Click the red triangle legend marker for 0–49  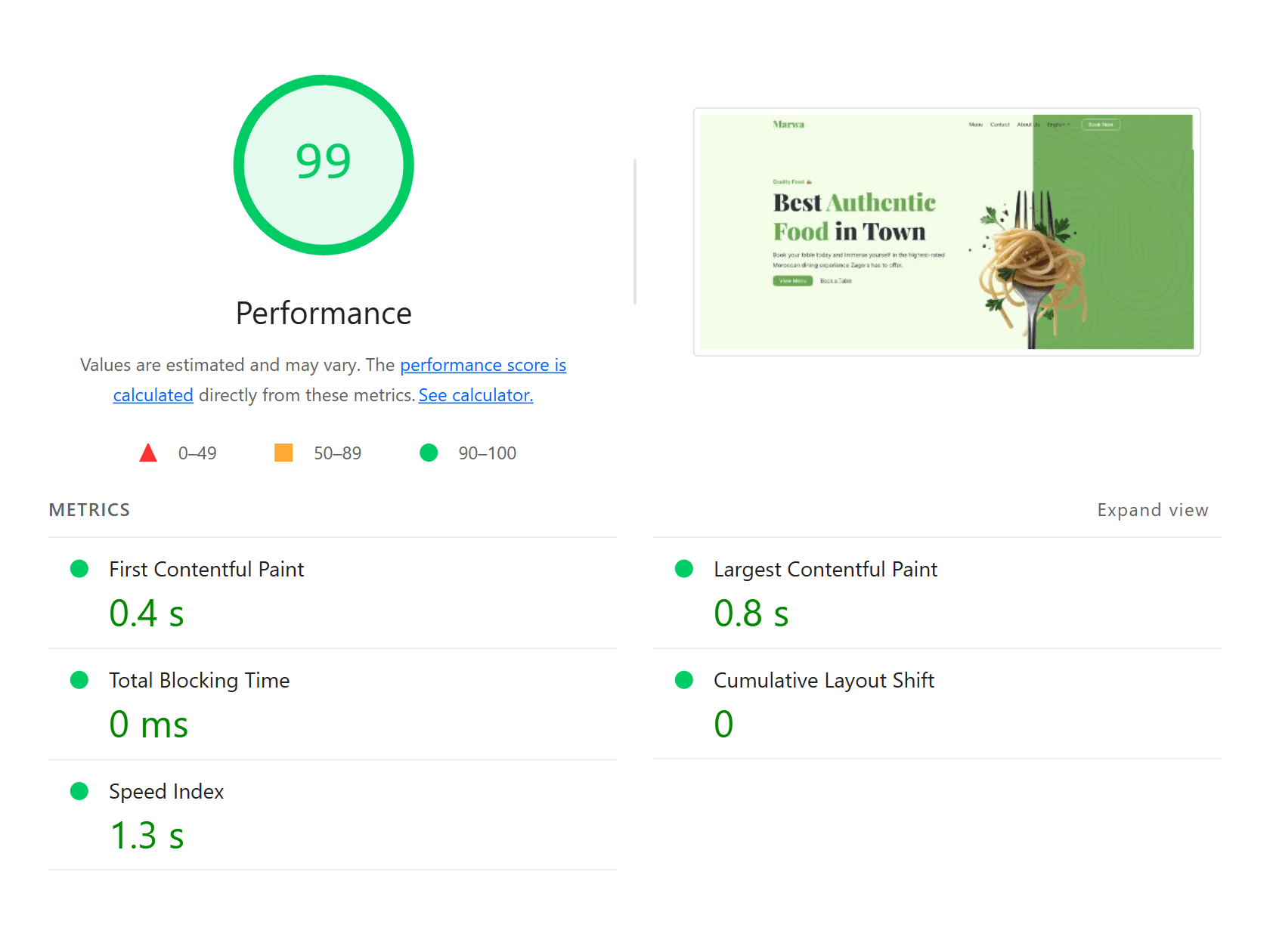(x=148, y=453)
